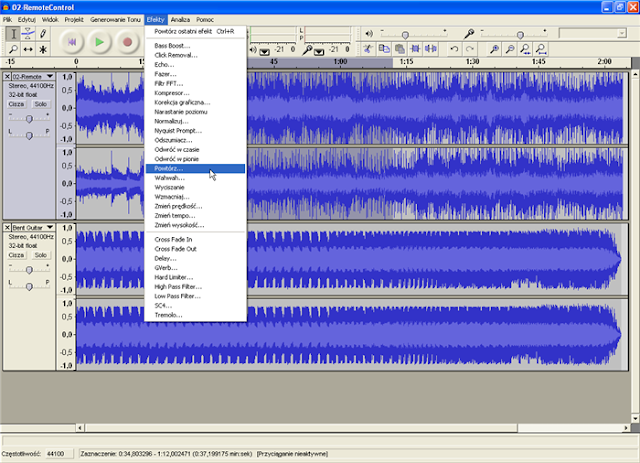The image size is (640, 463).
Task: Click the Undo arrow icon
Action: (x=455, y=48)
